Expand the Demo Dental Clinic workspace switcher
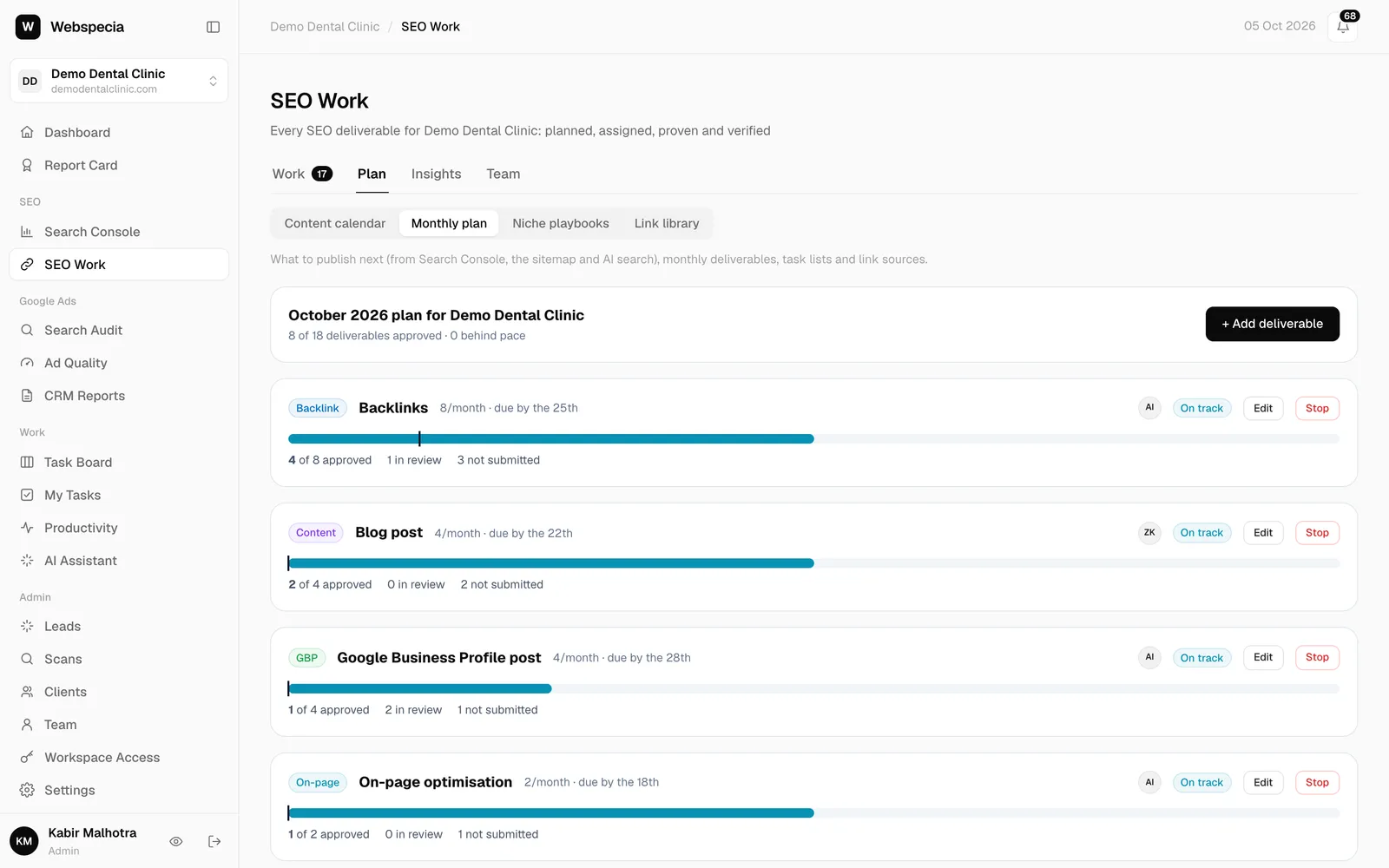 click(x=119, y=81)
